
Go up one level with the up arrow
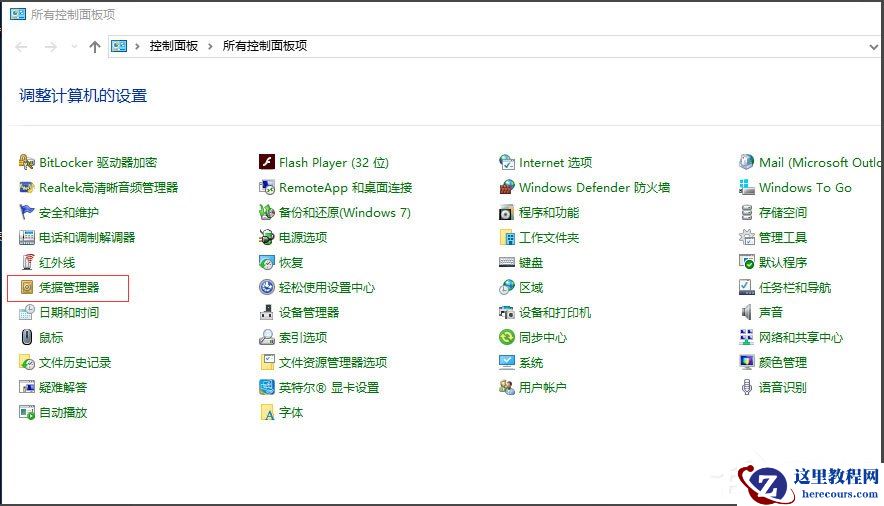tap(95, 47)
